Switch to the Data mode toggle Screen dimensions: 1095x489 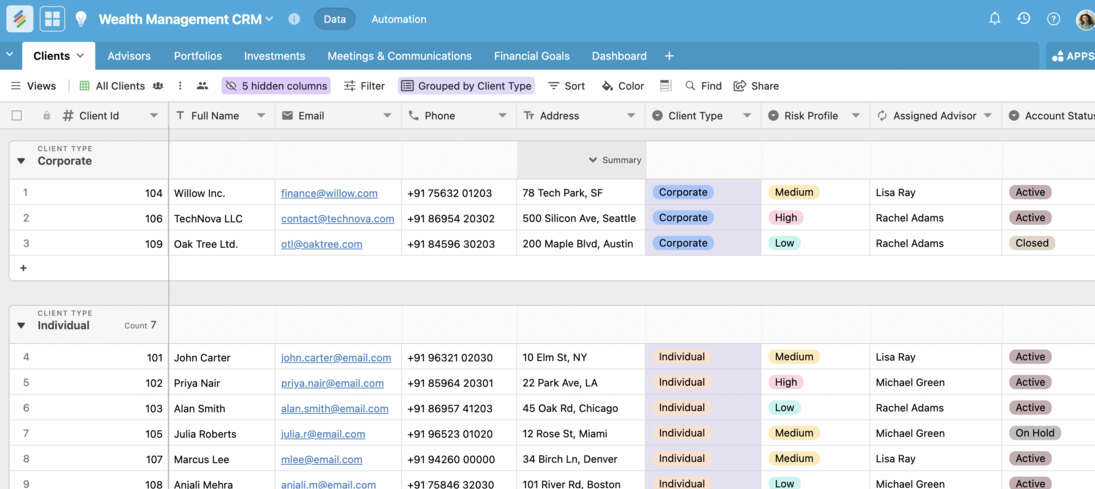pyautogui.click(x=335, y=19)
